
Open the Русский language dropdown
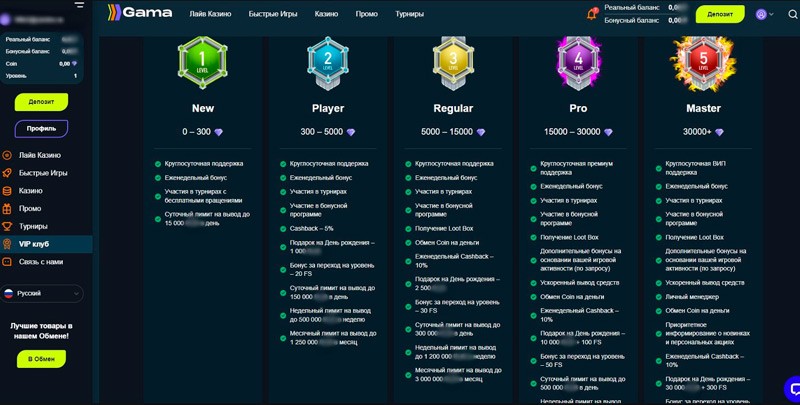point(42,294)
